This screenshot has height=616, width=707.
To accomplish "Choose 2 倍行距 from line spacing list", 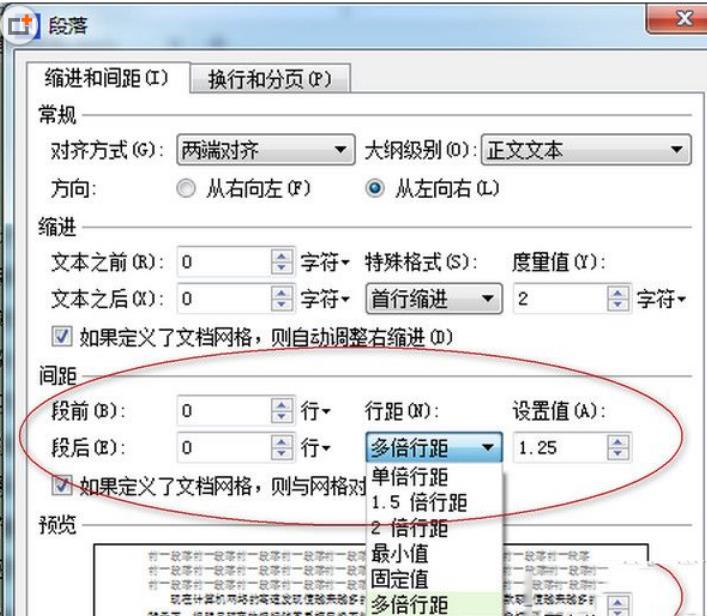I will 434,528.
